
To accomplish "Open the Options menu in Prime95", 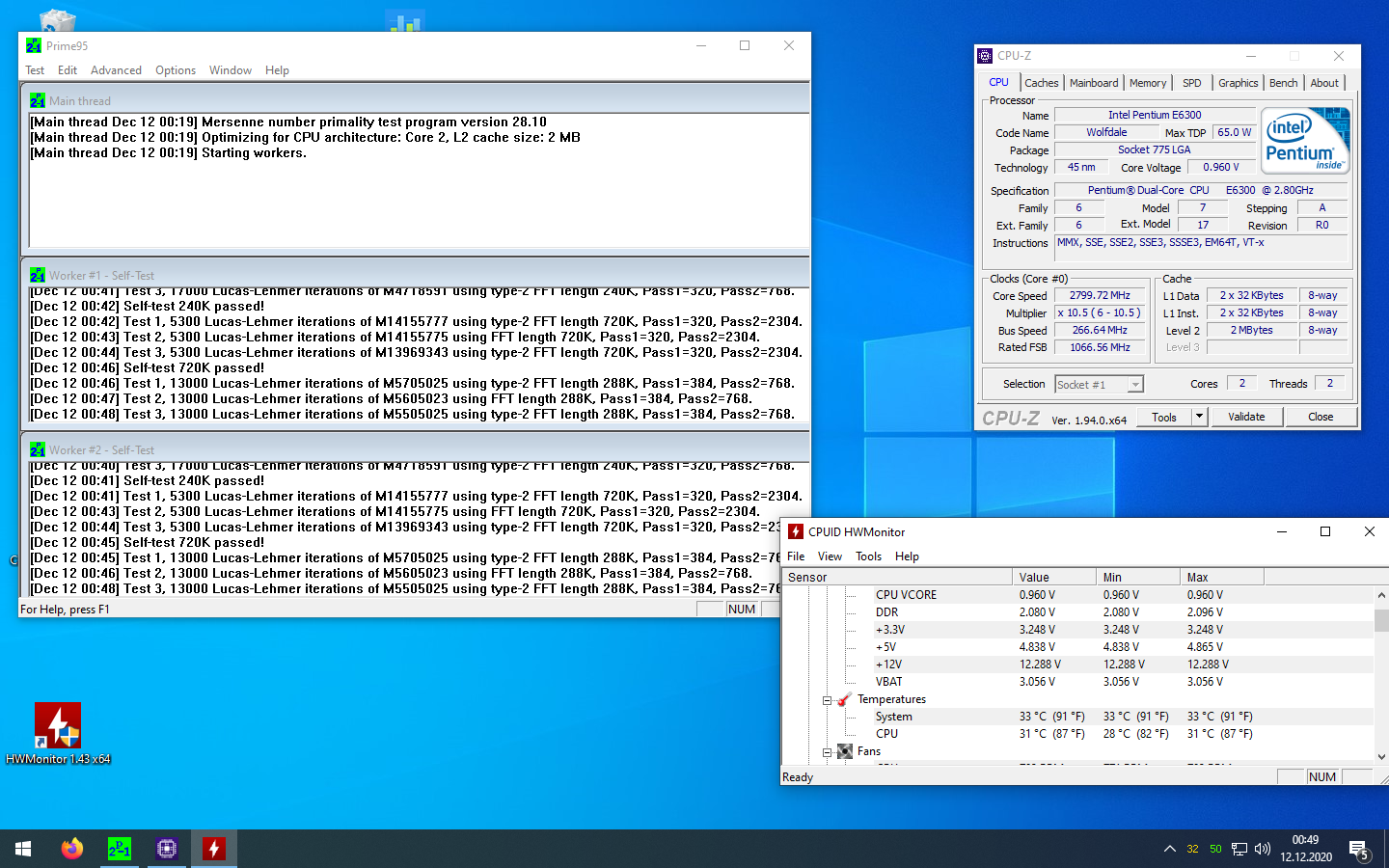I will [176, 70].
